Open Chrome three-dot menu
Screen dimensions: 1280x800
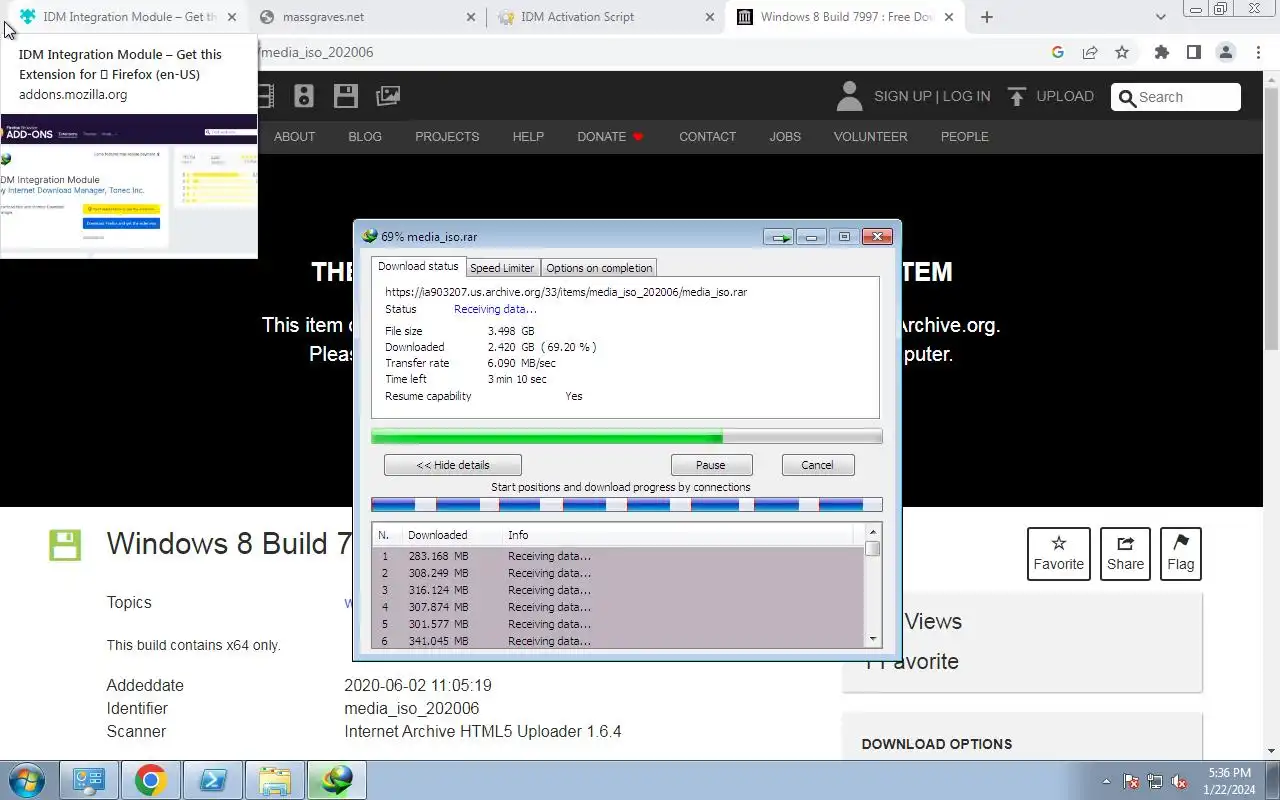(x=1258, y=52)
